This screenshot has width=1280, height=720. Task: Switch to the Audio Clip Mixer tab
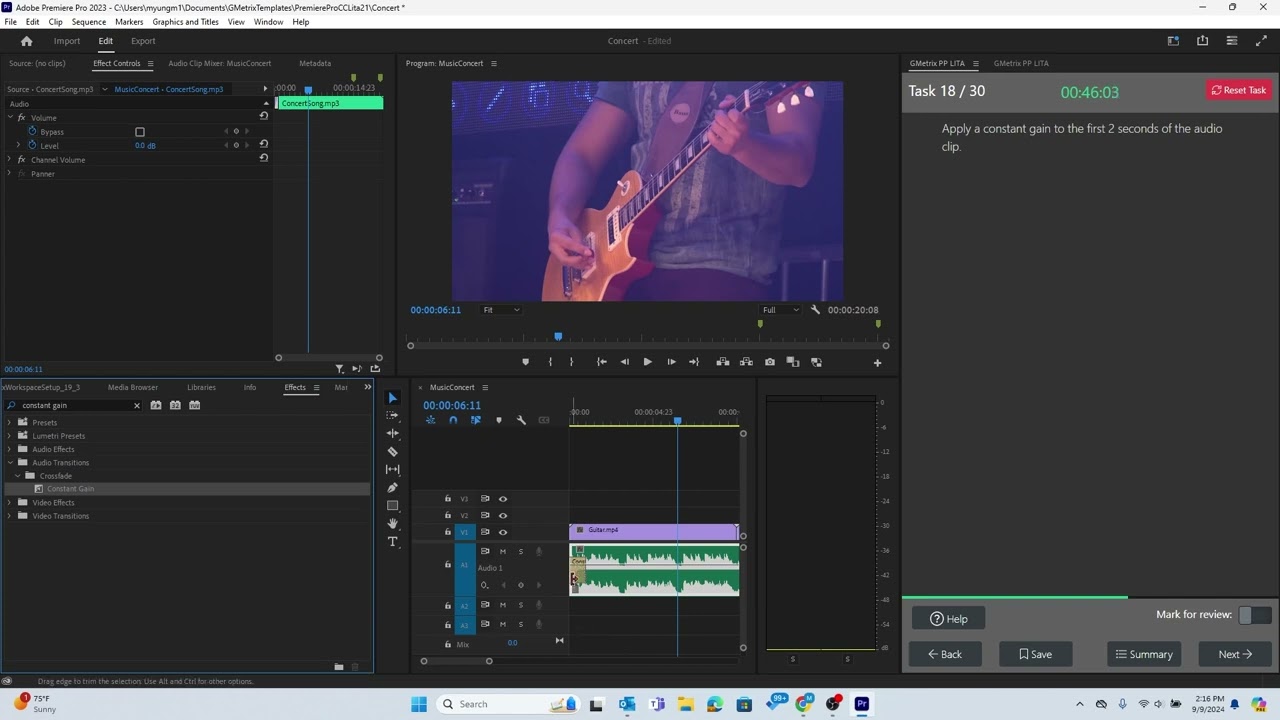pyautogui.click(x=219, y=63)
